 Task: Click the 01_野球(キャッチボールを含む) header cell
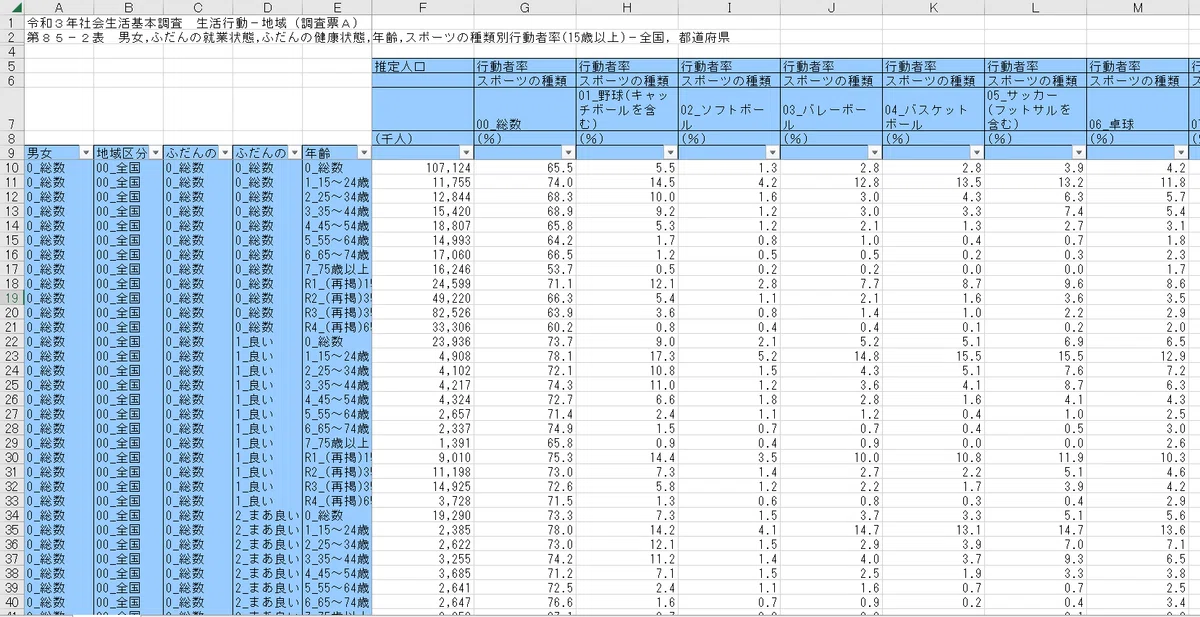pos(627,109)
